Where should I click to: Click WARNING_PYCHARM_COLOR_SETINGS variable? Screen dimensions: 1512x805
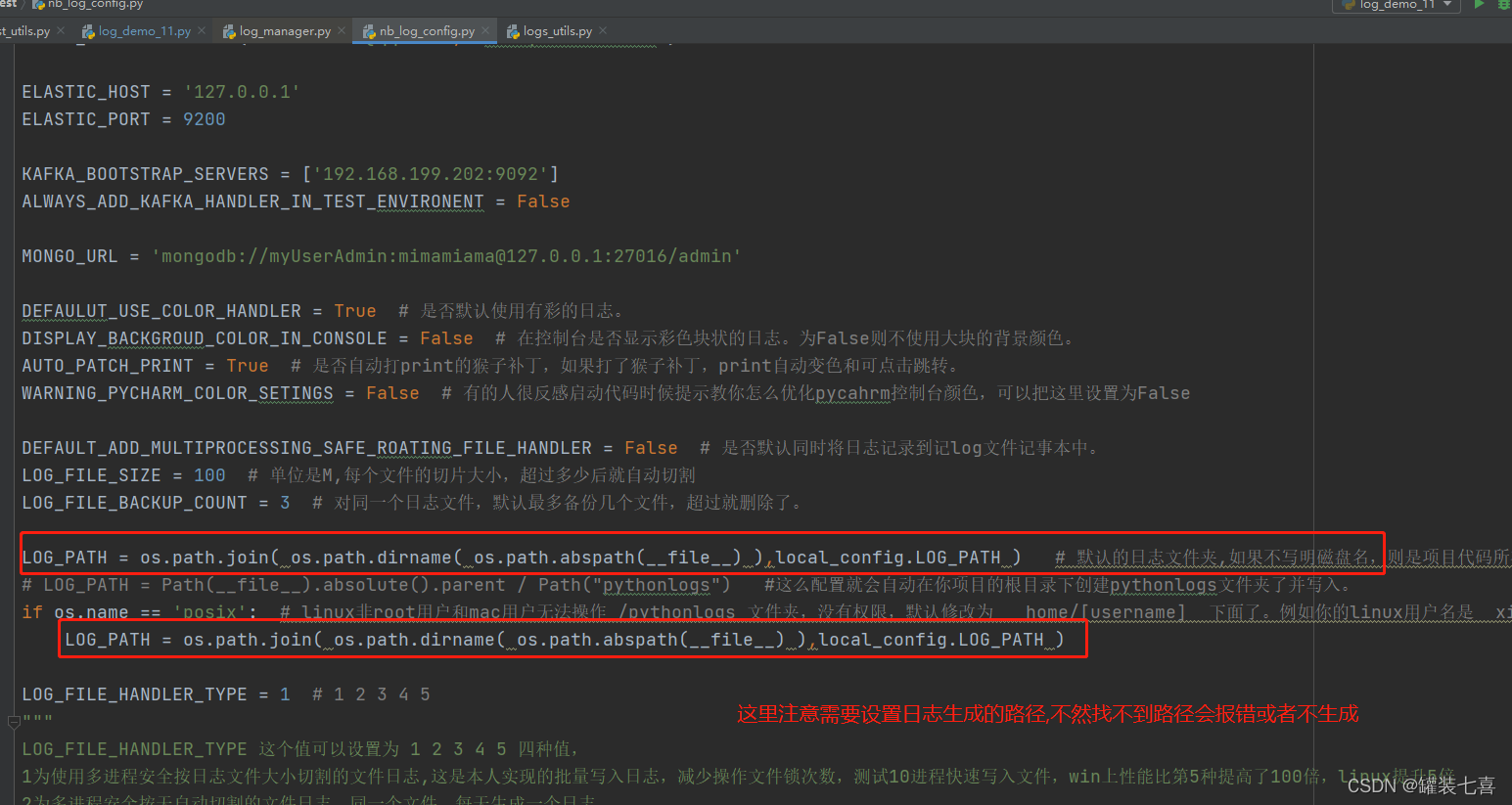[177, 393]
